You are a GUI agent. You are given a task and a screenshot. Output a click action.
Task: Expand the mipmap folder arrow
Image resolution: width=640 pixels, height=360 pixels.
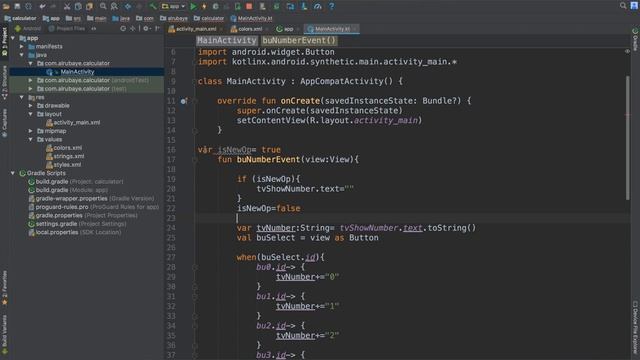(x=31, y=131)
